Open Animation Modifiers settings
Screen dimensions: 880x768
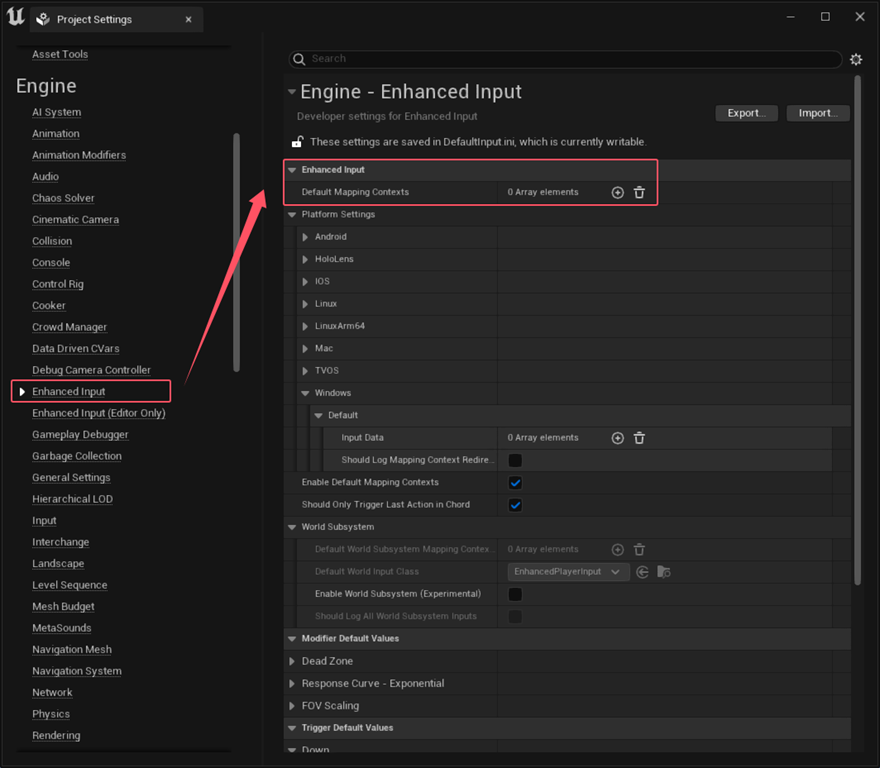79,155
